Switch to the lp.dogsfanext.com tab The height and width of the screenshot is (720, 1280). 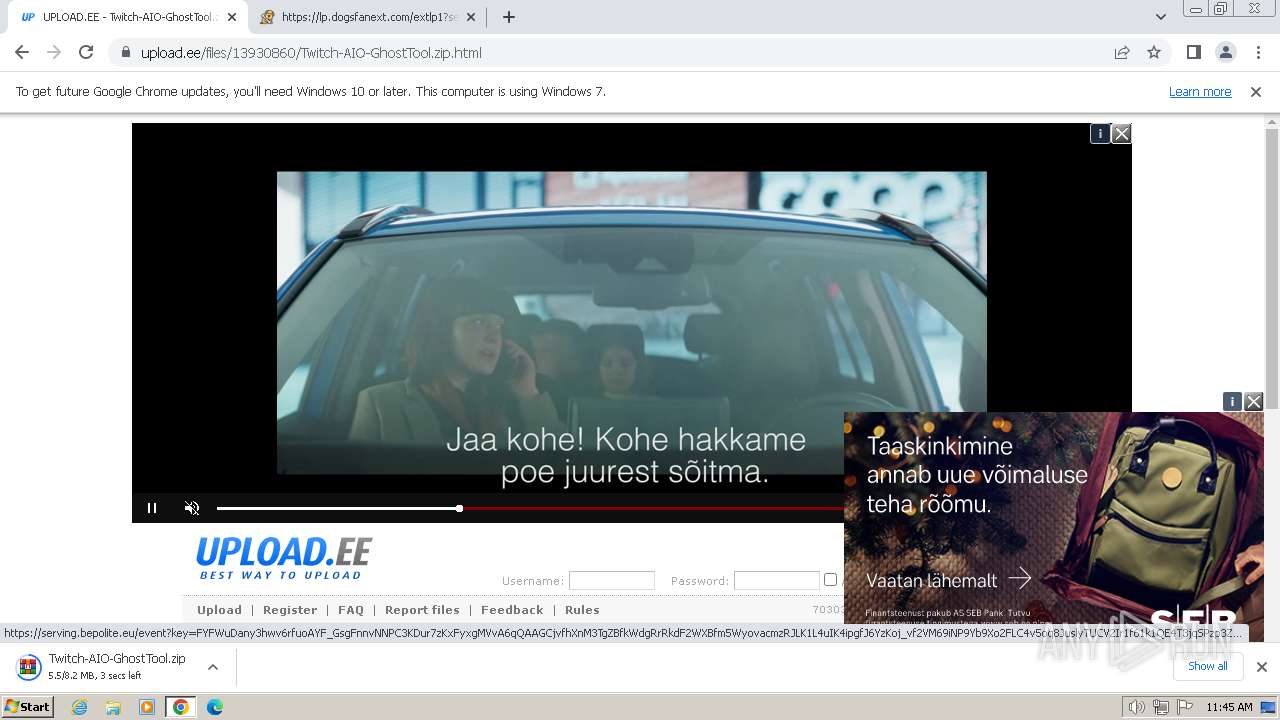click(366, 17)
